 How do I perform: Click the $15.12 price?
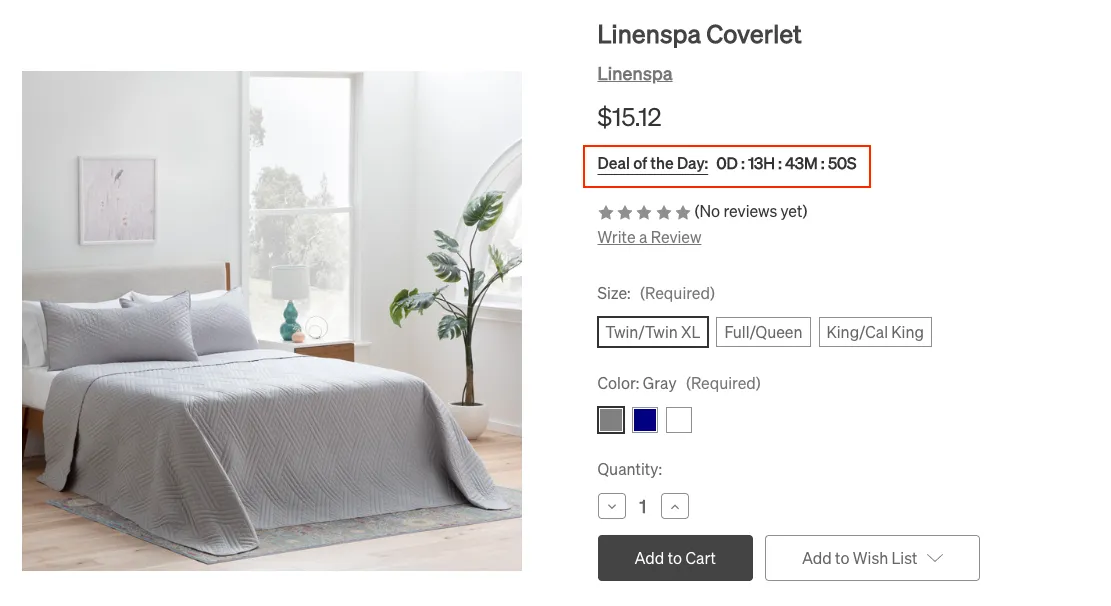[629, 118]
